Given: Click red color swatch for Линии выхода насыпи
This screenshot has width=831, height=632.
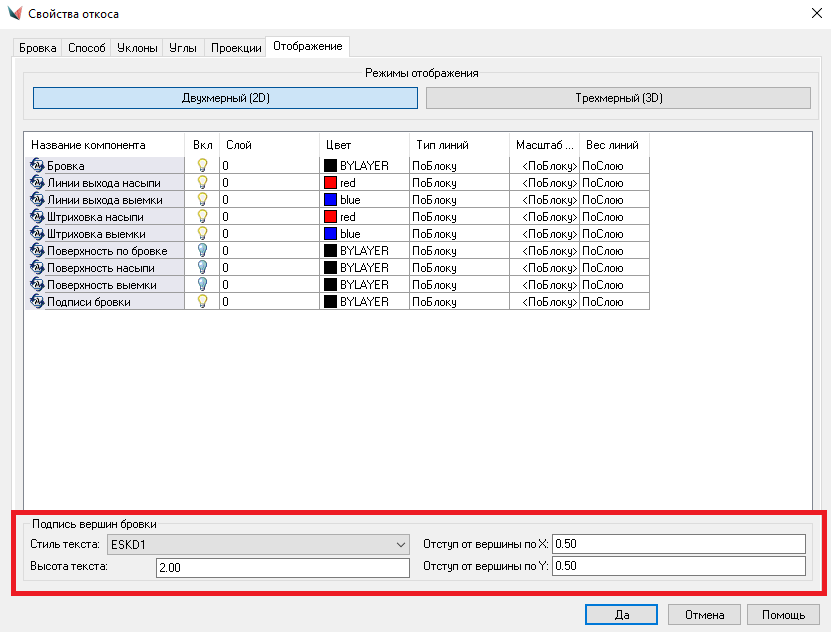Looking at the screenshot, I should point(330,183).
